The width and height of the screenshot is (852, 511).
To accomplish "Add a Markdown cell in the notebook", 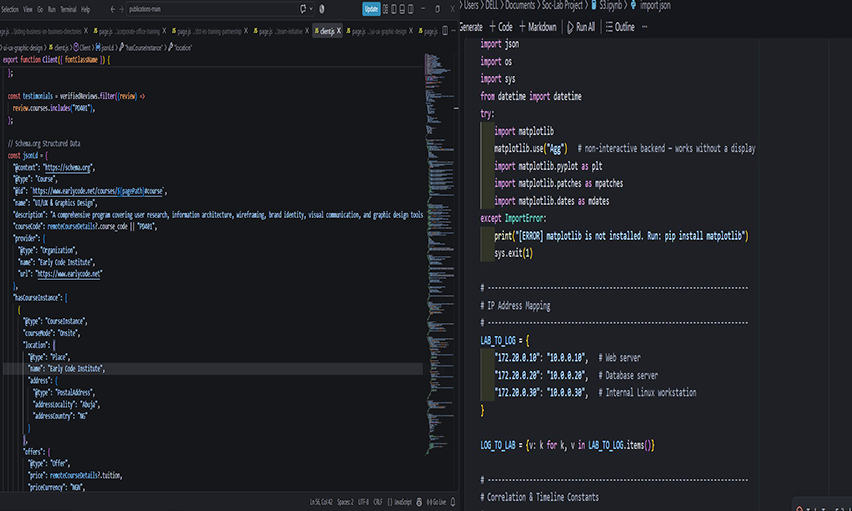I will tap(537, 27).
